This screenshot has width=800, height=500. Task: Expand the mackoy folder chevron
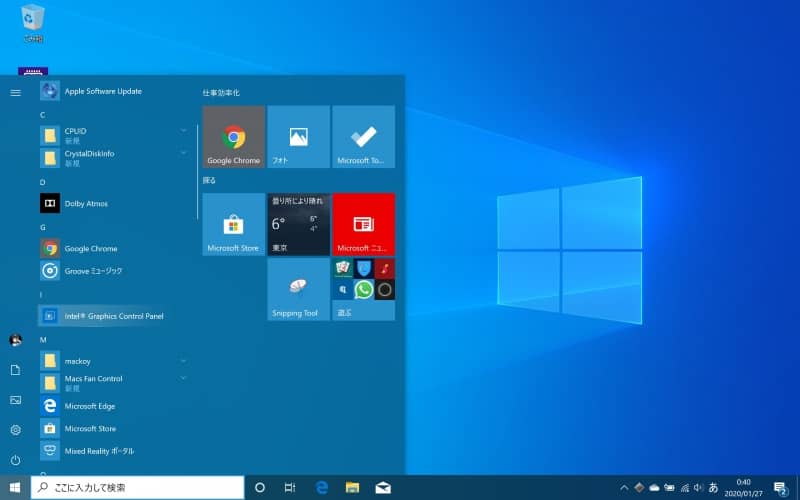183,361
